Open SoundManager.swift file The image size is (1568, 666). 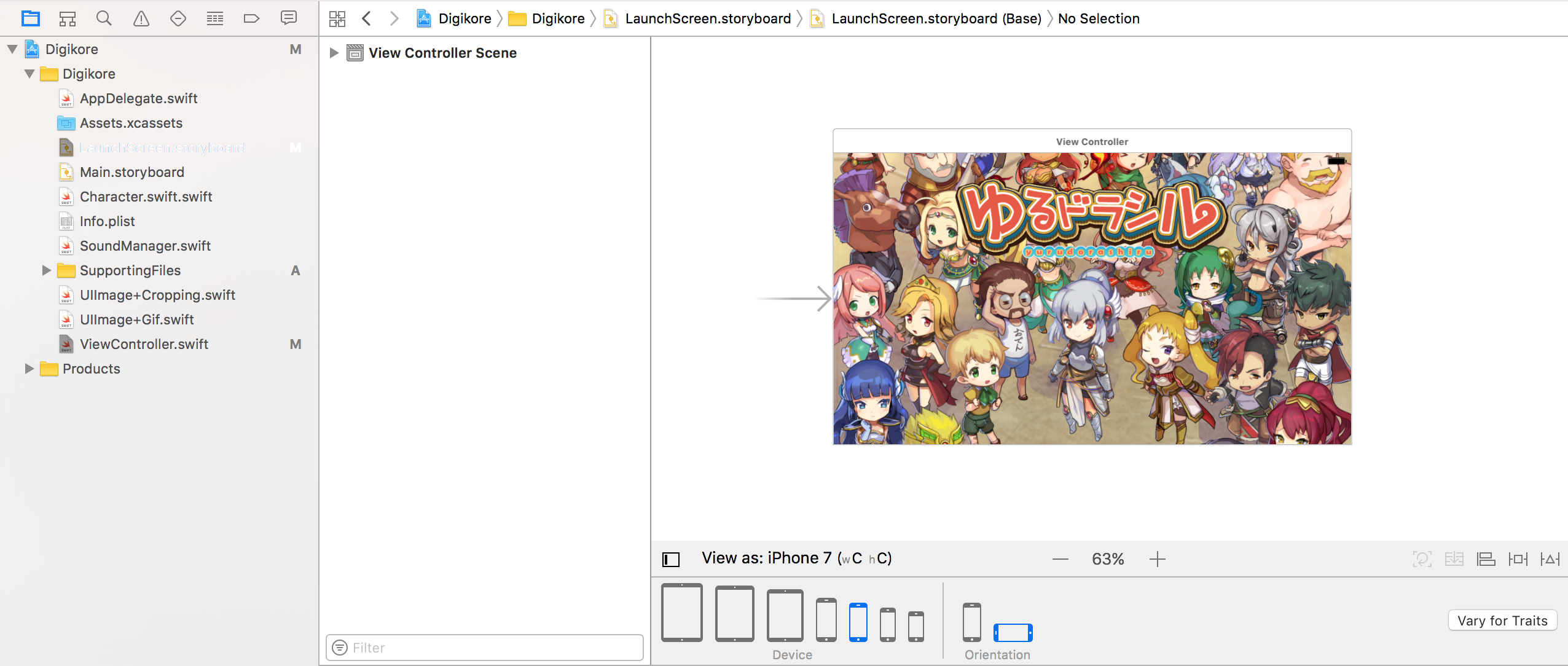pos(146,246)
